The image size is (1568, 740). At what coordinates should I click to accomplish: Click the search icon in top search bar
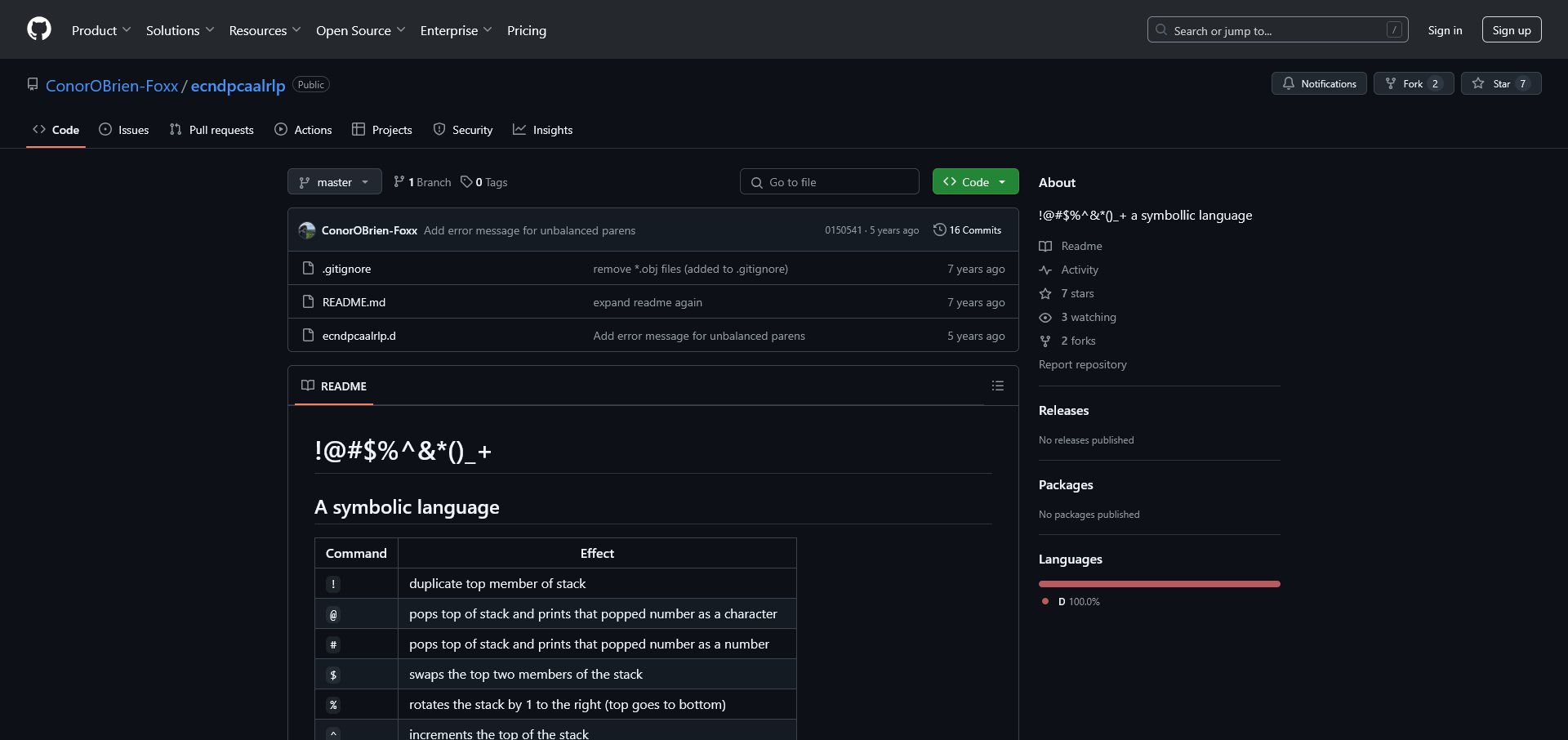click(x=1161, y=29)
